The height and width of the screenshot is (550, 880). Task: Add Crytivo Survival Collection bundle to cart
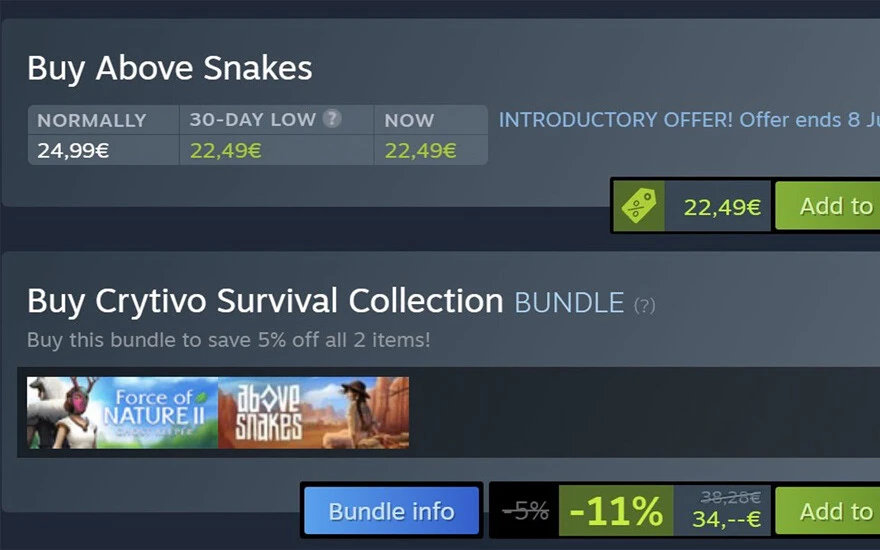(x=828, y=511)
